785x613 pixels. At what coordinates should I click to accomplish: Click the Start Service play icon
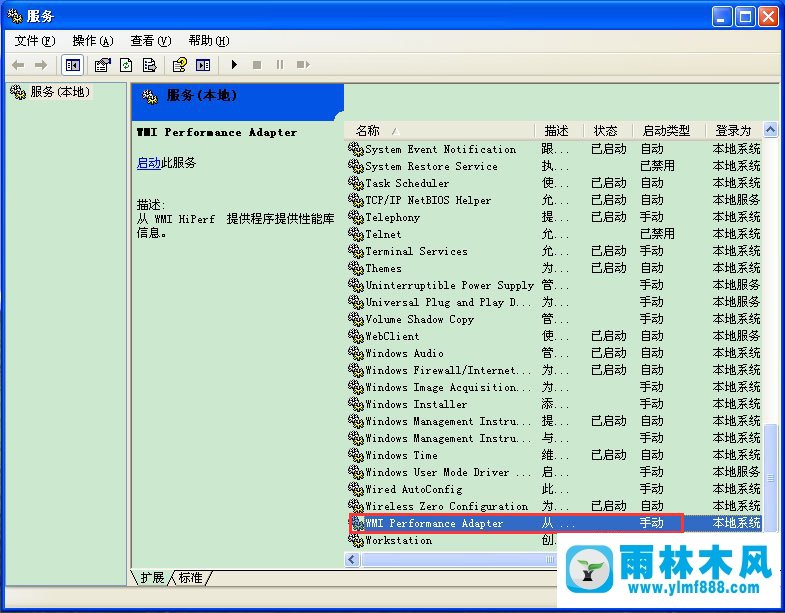(234, 64)
